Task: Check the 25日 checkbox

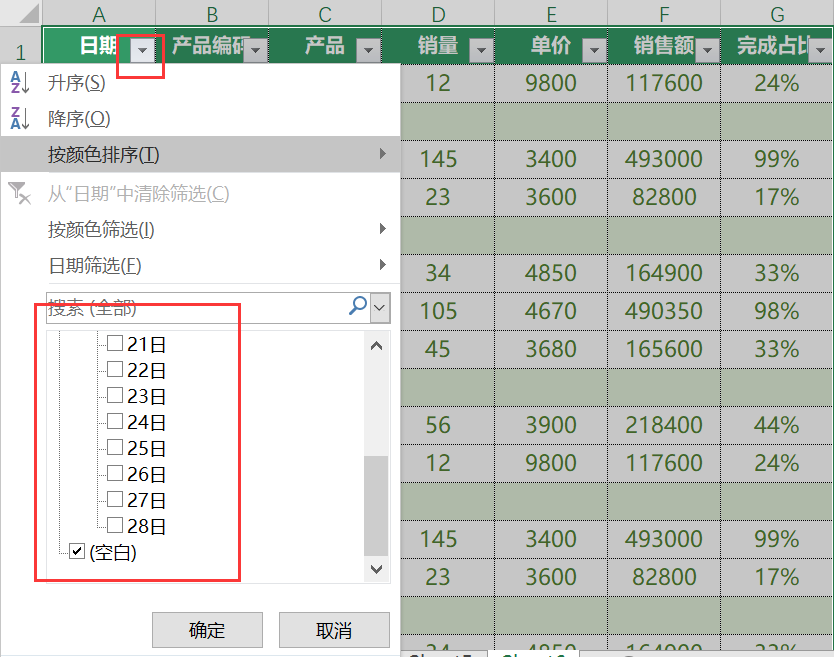Action: pos(115,447)
